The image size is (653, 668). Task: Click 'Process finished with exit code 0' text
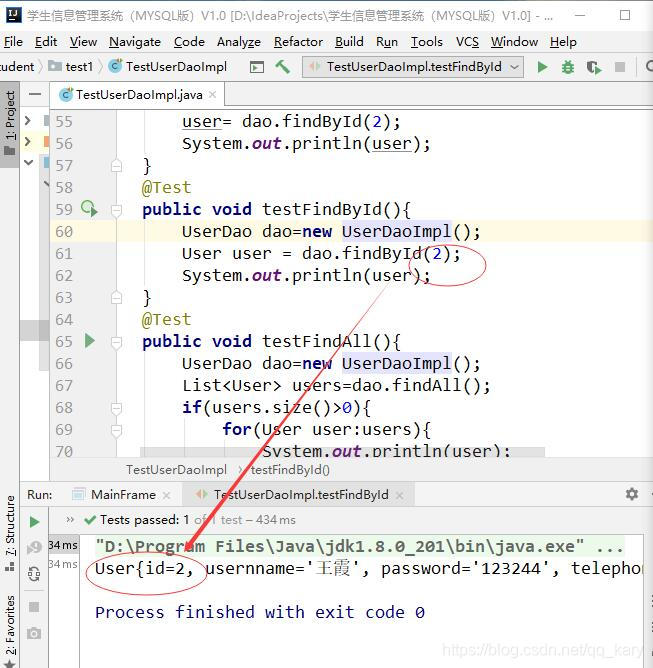(x=260, y=612)
